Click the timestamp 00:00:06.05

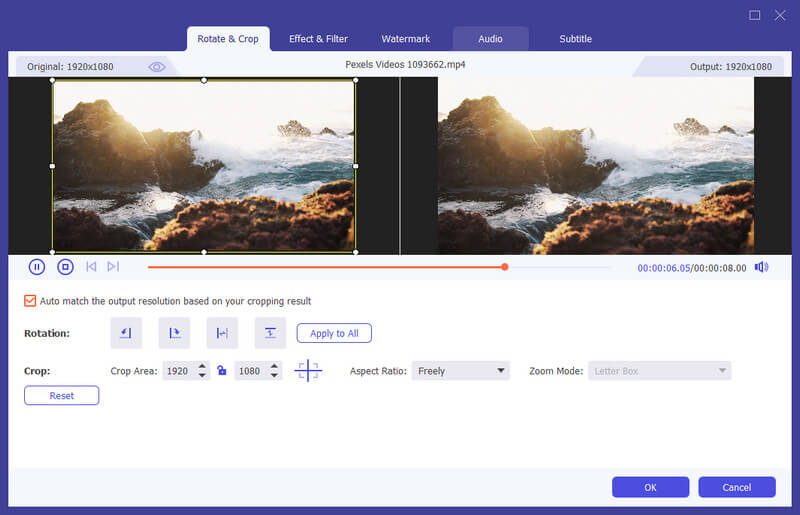(664, 268)
